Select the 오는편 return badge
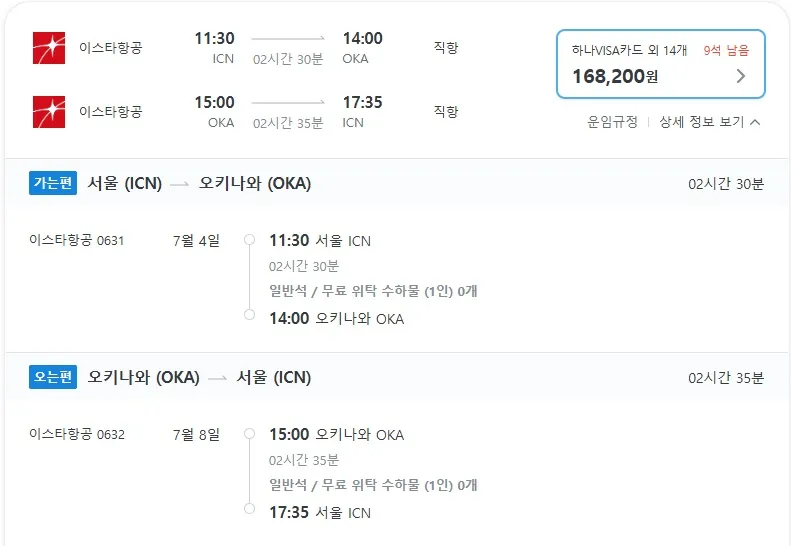 tap(53, 377)
